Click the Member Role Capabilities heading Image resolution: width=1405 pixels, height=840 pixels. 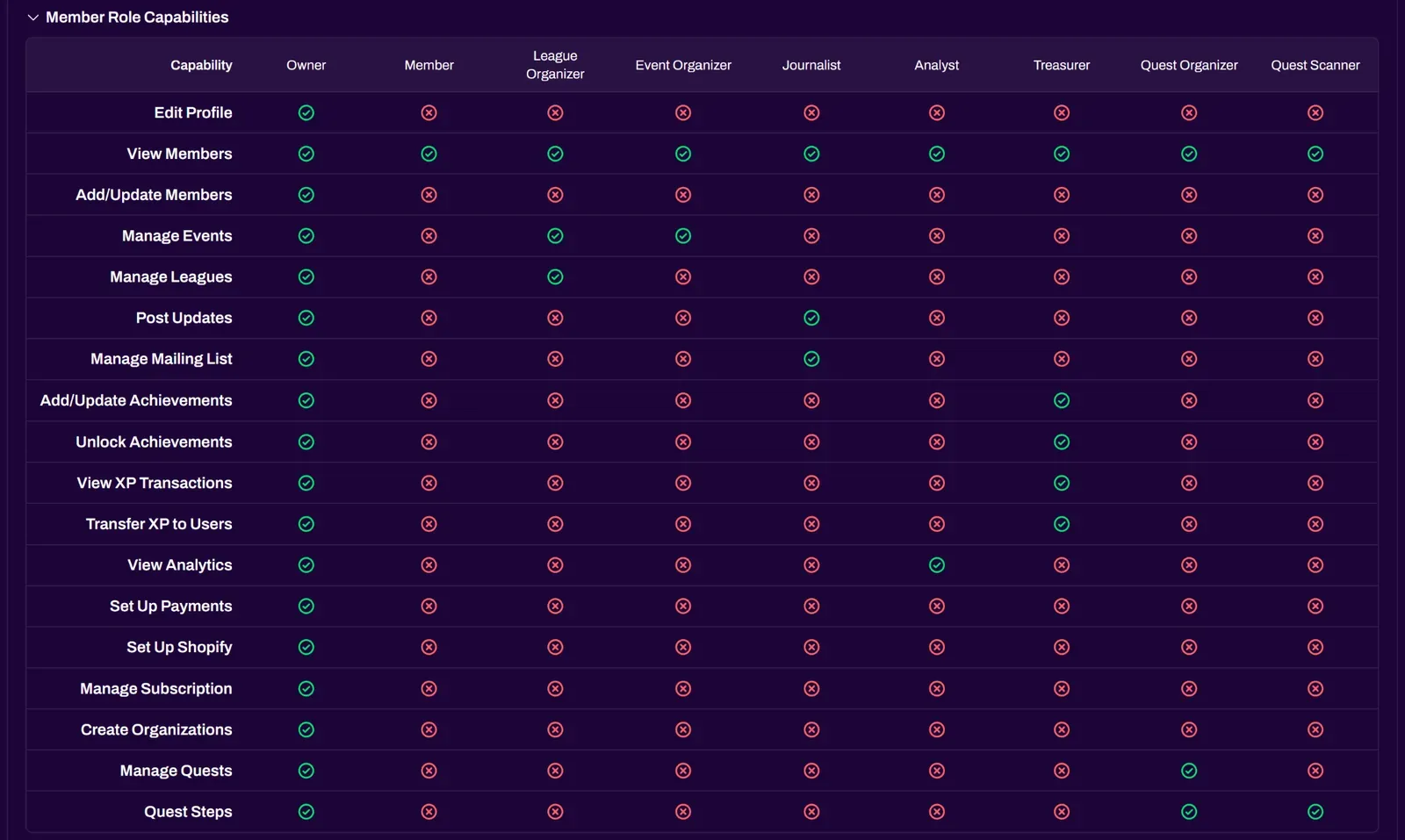(137, 18)
